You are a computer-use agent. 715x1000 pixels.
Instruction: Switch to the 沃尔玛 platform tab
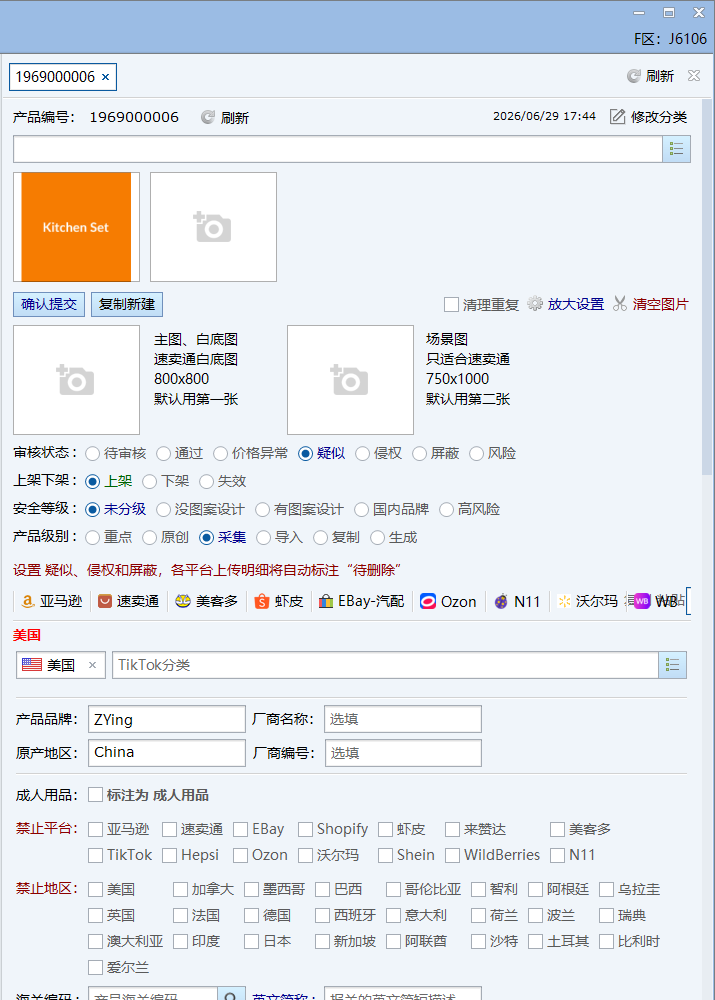[x=587, y=601]
